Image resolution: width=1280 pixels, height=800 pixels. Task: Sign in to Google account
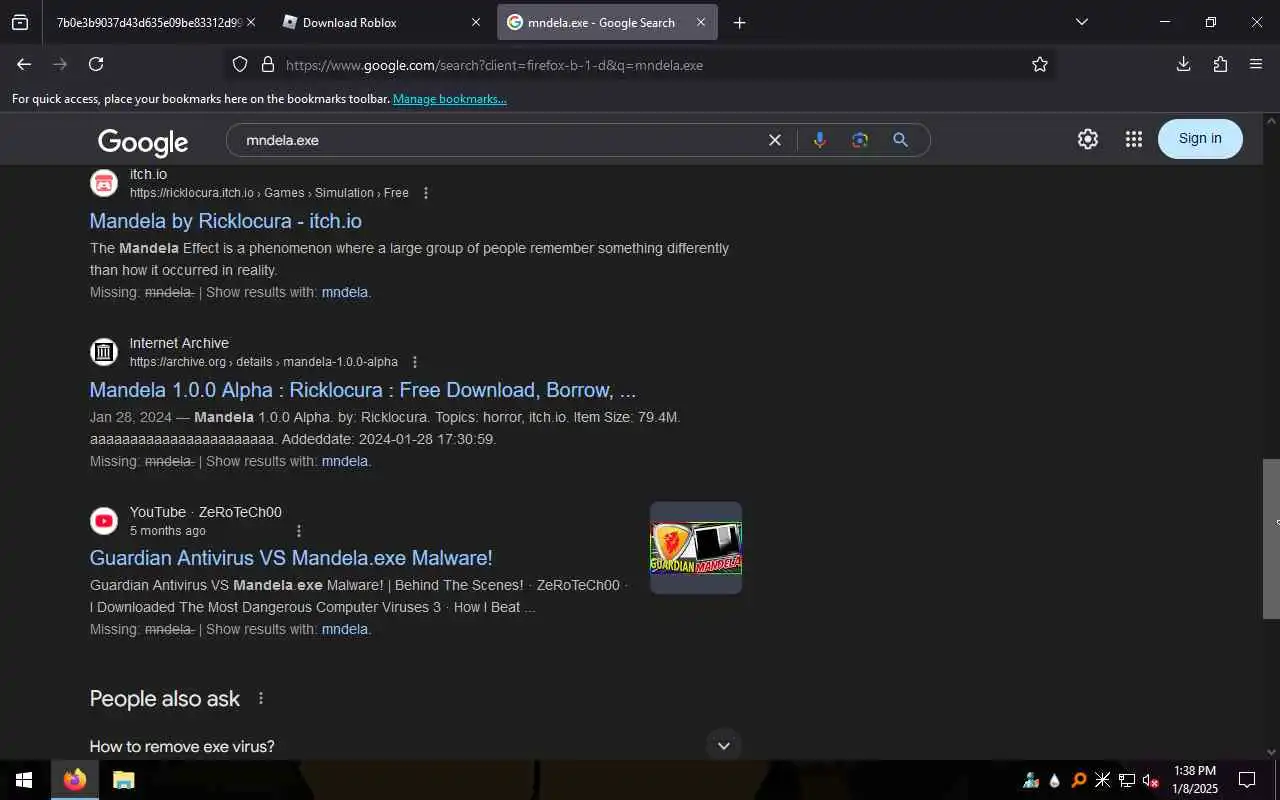(x=1200, y=138)
